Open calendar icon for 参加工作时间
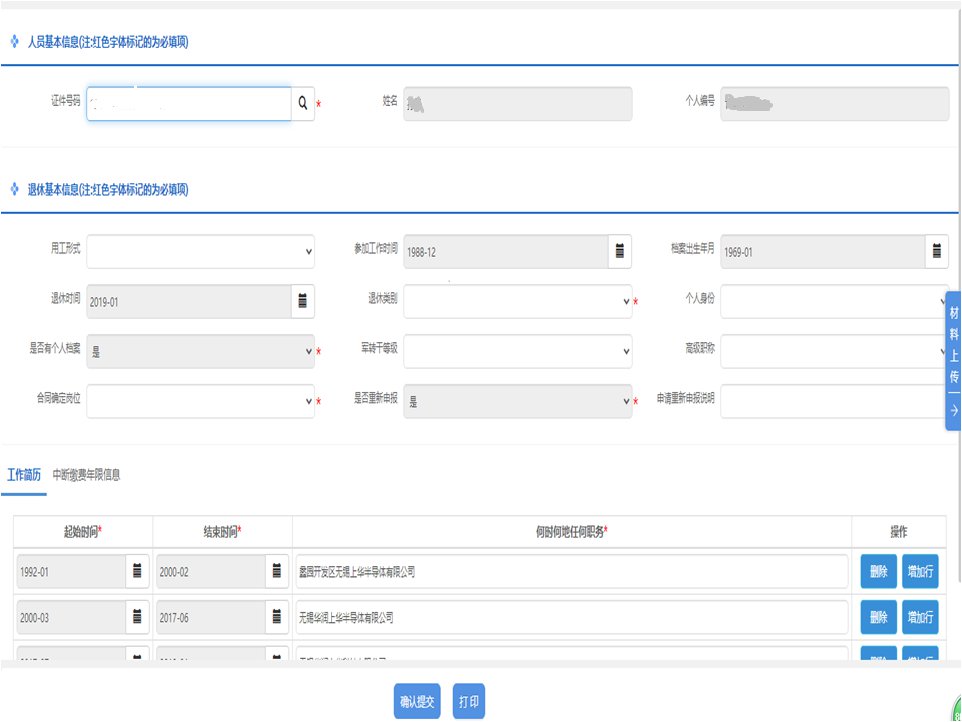 (620, 252)
